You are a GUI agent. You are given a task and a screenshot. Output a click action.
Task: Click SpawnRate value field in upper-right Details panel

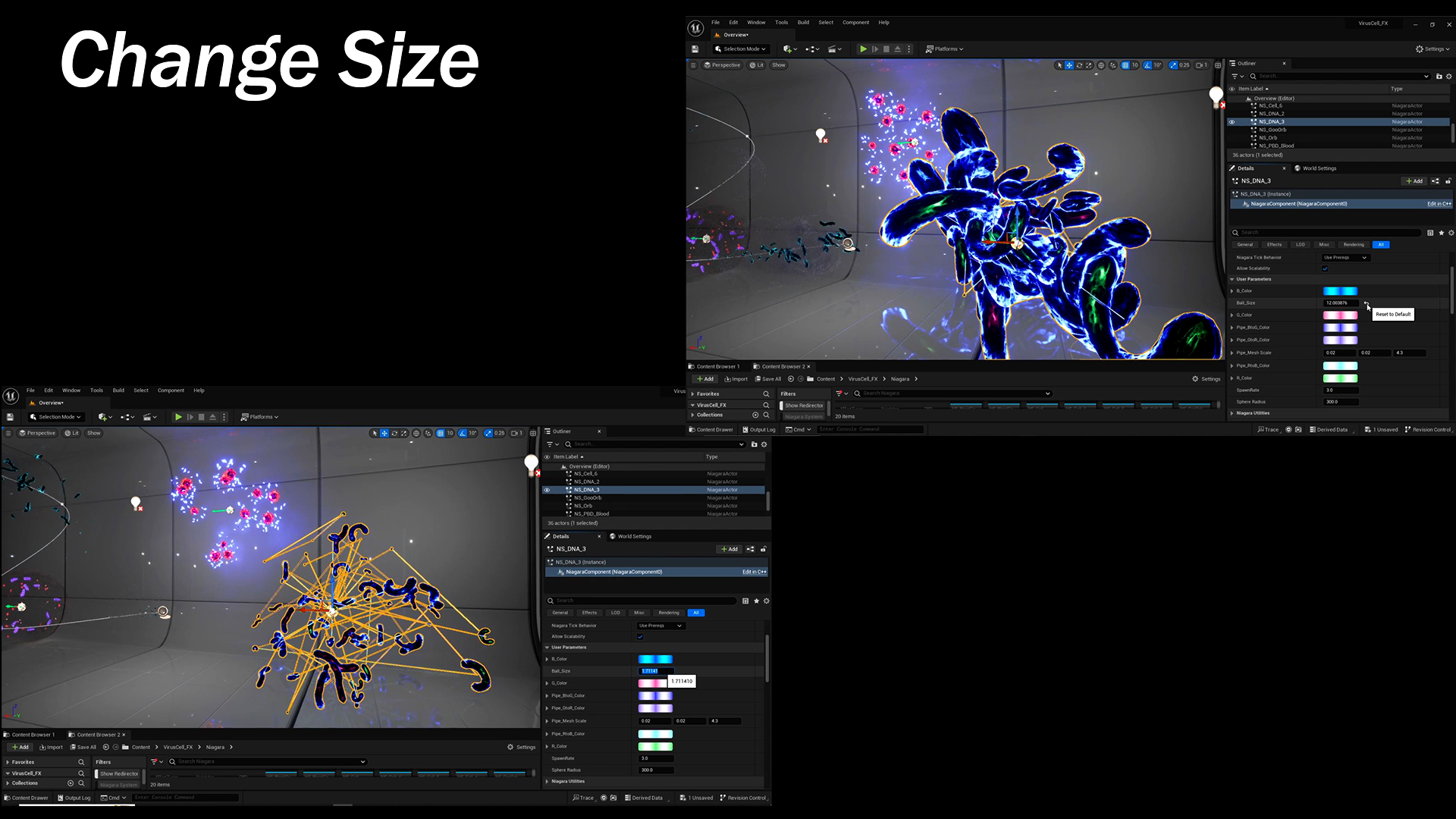click(1340, 391)
